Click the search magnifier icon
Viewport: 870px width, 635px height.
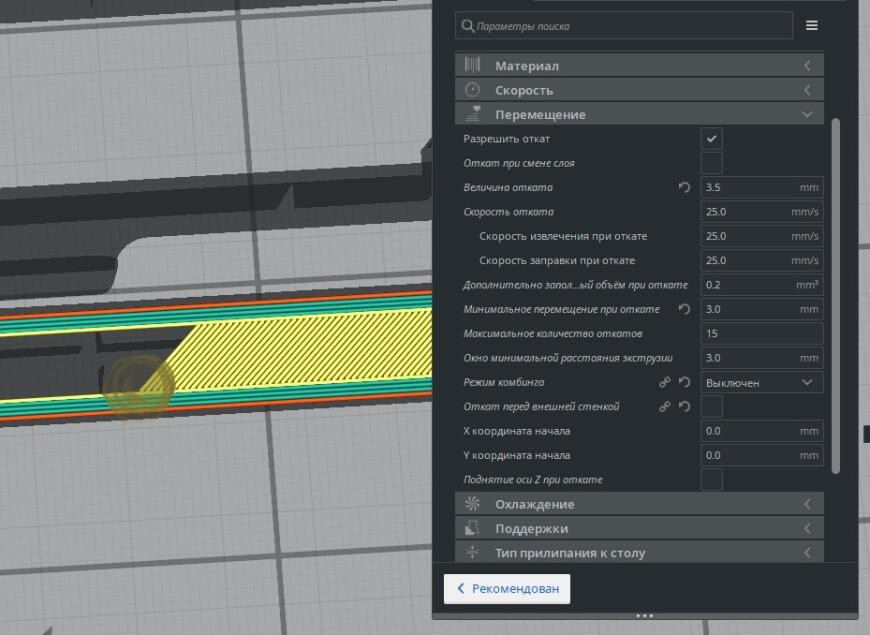[x=467, y=26]
